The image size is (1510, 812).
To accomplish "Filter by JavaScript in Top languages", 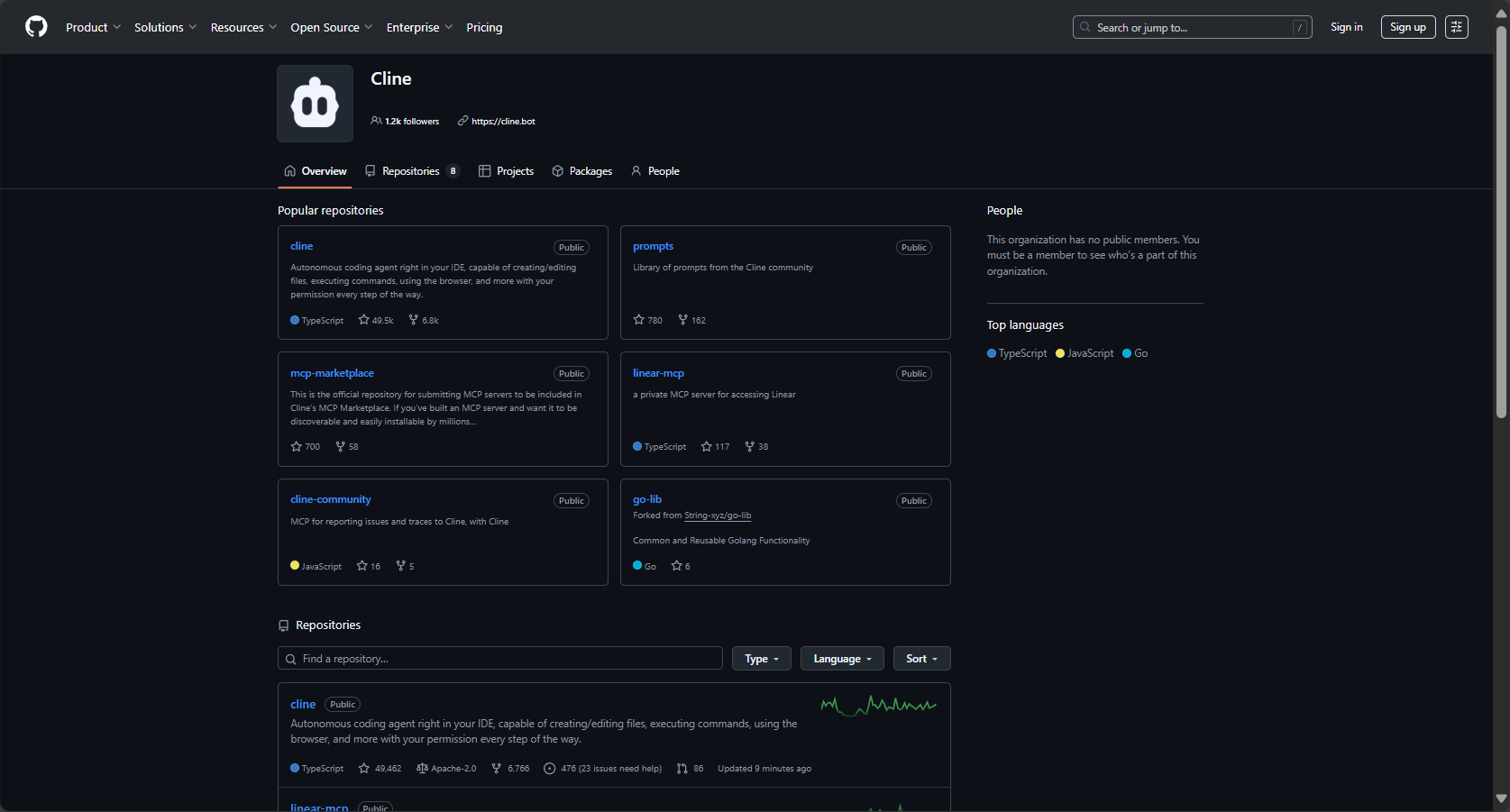I will (x=1084, y=353).
